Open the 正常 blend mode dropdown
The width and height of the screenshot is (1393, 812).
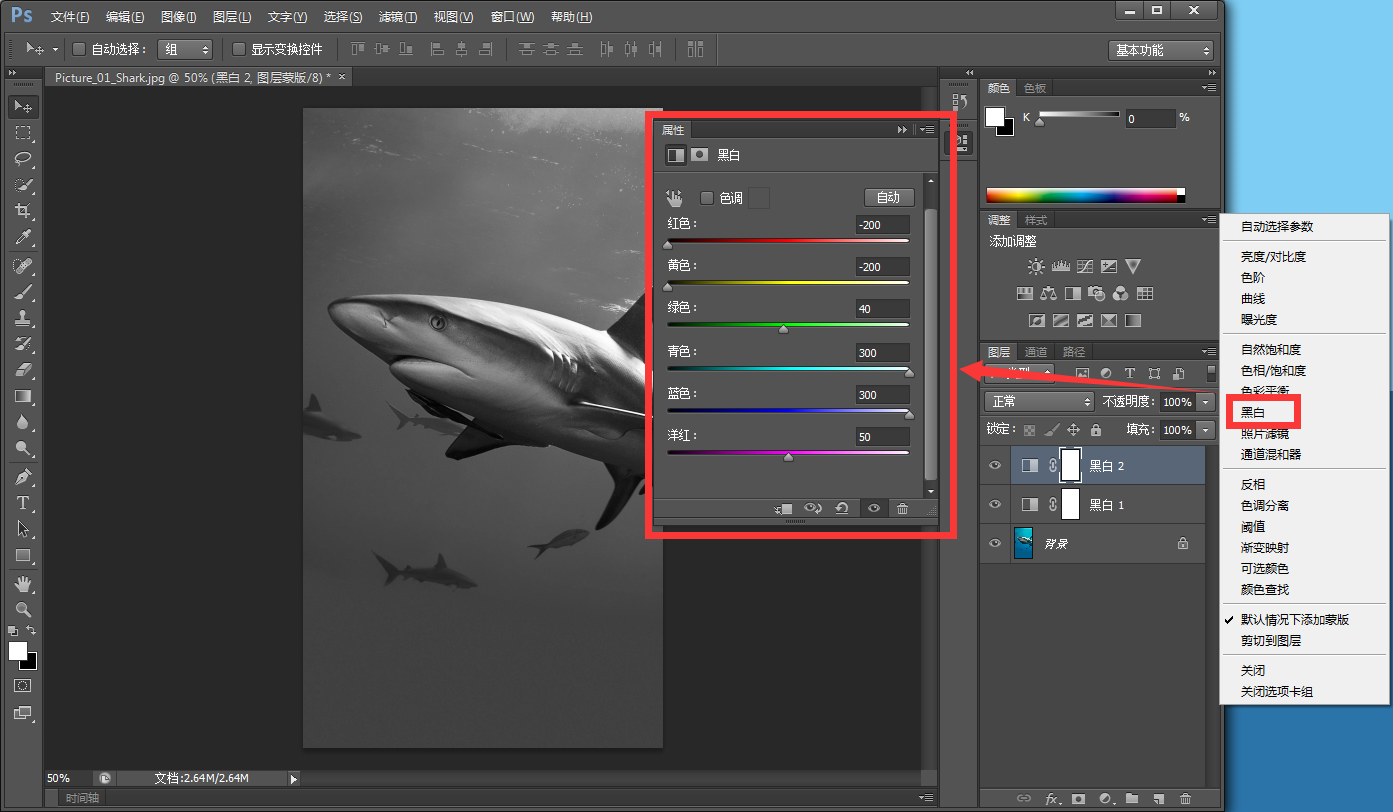click(1039, 401)
